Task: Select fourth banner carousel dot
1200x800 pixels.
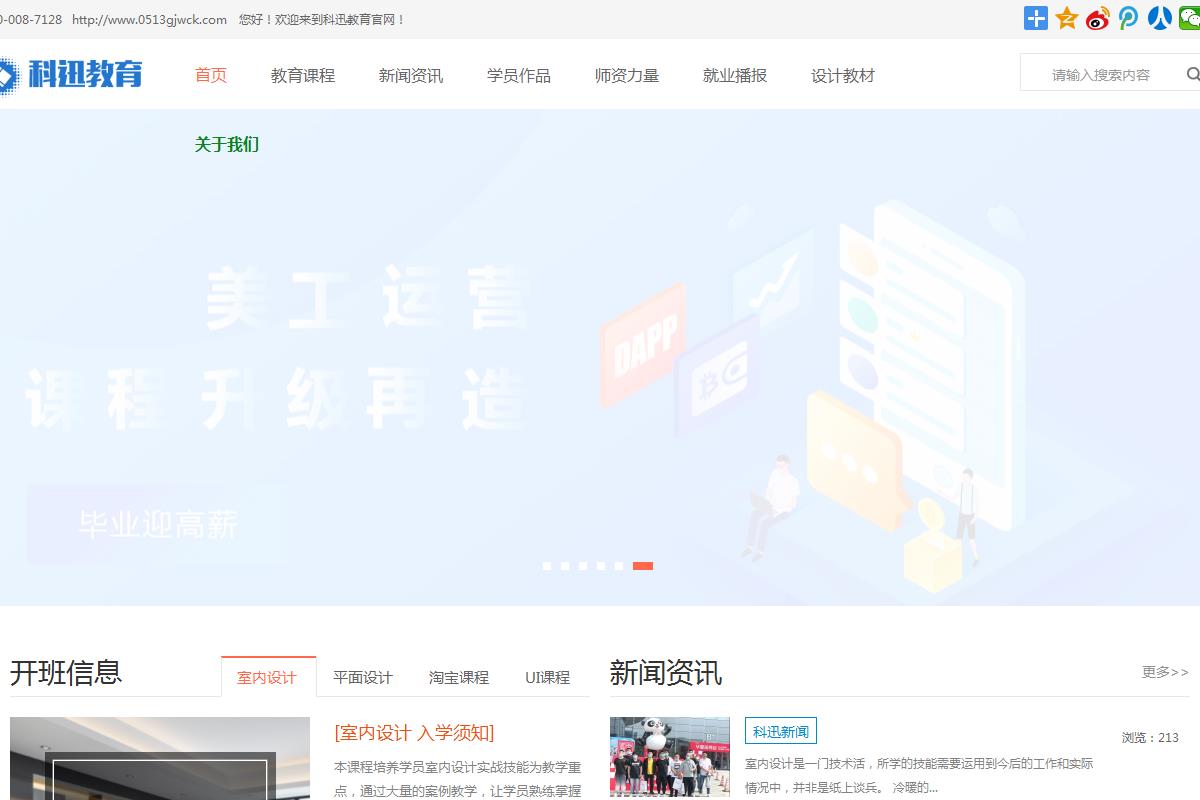Action: (601, 566)
